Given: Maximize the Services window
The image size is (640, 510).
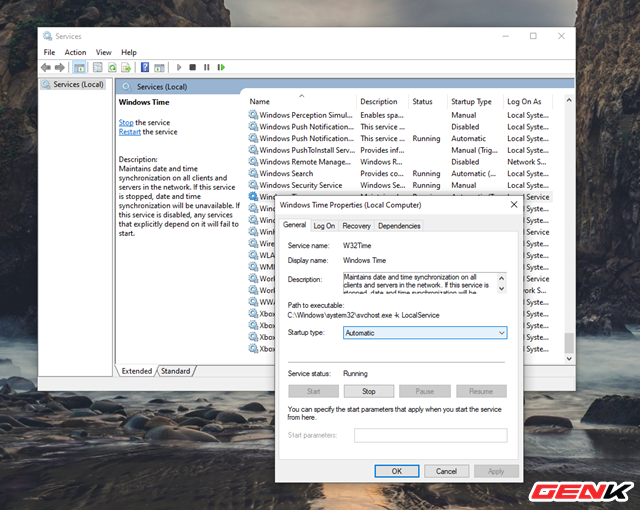Looking at the screenshot, I should [533, 36].
